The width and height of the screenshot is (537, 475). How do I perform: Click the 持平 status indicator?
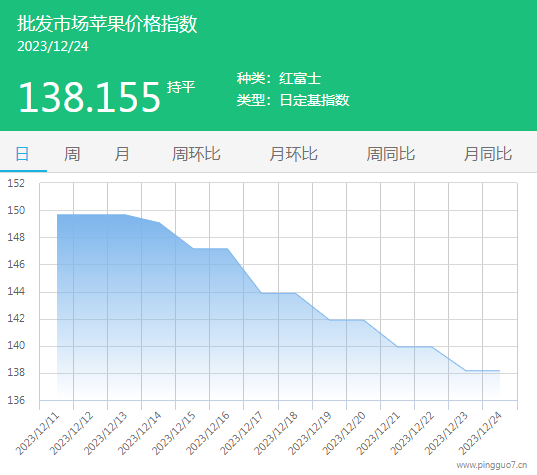click(181, 87)
